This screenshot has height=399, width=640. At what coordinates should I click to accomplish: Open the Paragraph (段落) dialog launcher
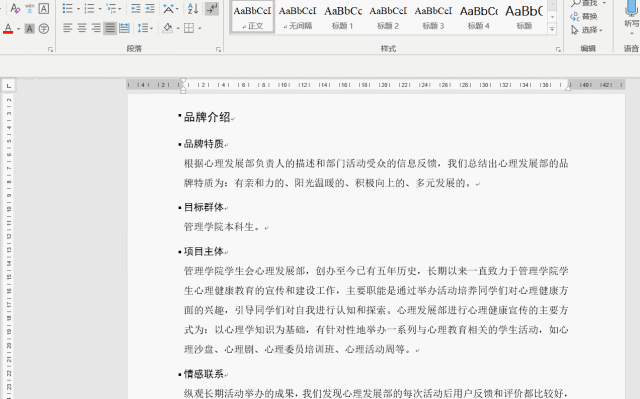tap(218, 49)
